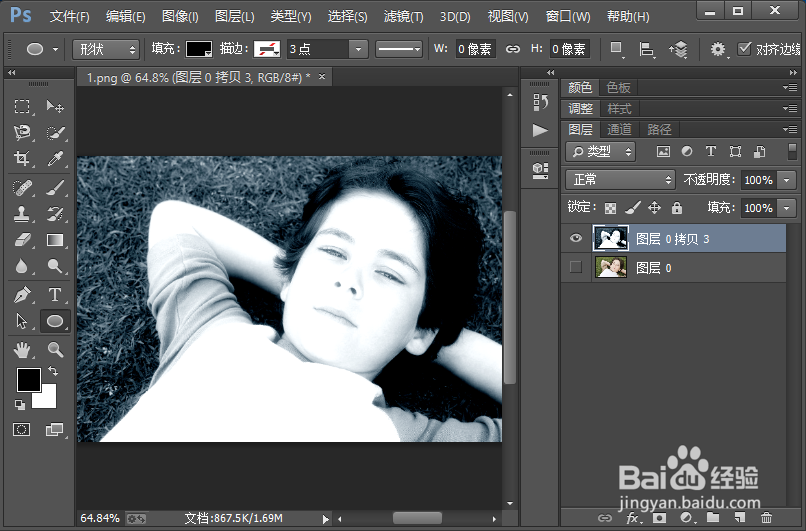The image size is (806, 531).
Task: Select the Rectangular Marquee tool
Action: pos(22,106)
